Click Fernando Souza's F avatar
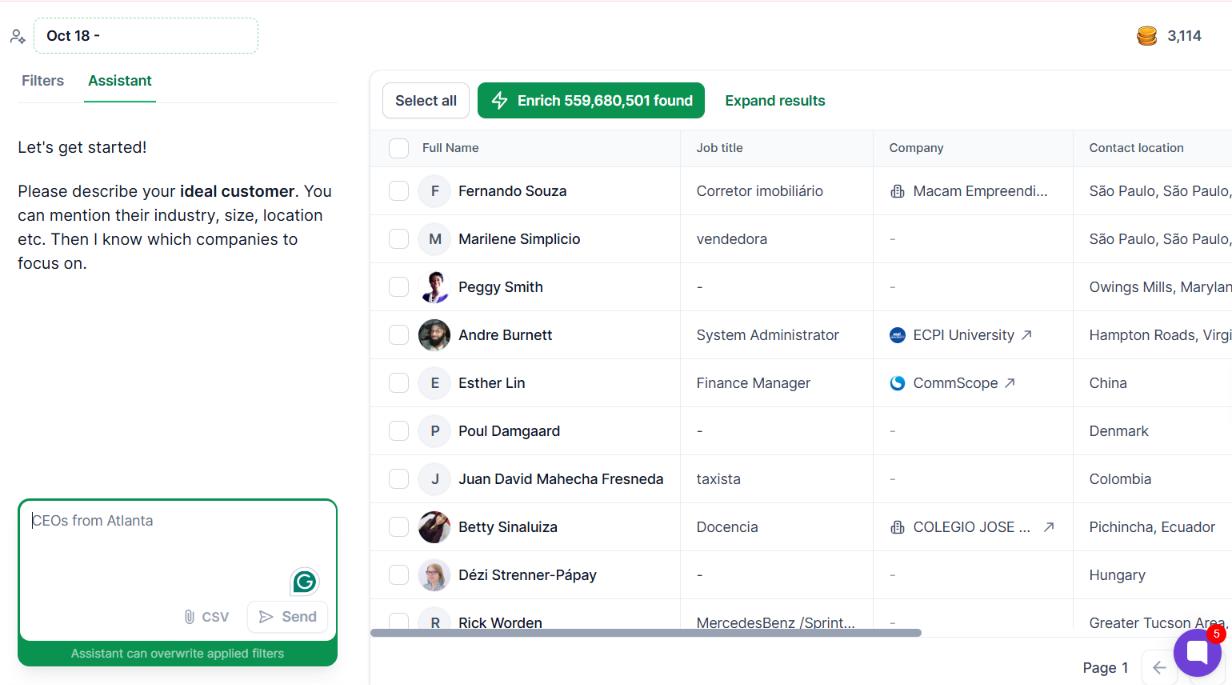This screenshot has height=685, width=1232. (x=434, y=191)
